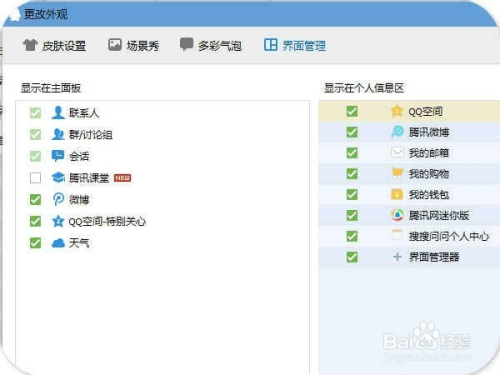Click the 我的钱包 wallet icon
The image size is (500, 375).
[397, 194]
